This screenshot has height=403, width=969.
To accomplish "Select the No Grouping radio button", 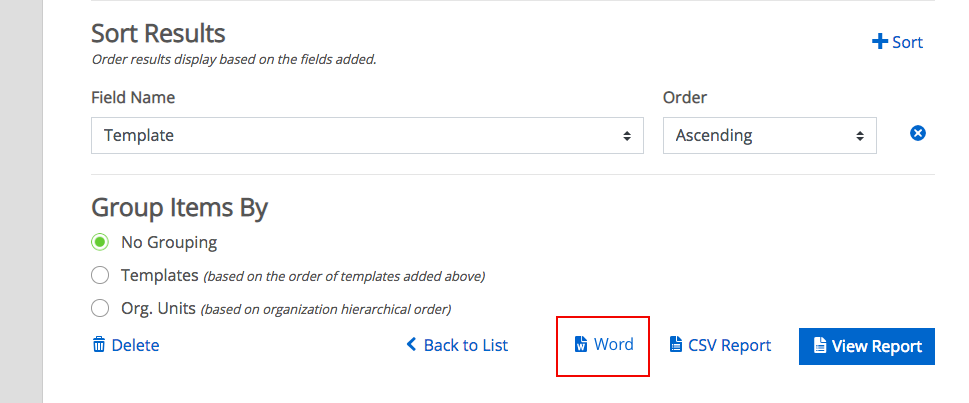I will 100,242.
